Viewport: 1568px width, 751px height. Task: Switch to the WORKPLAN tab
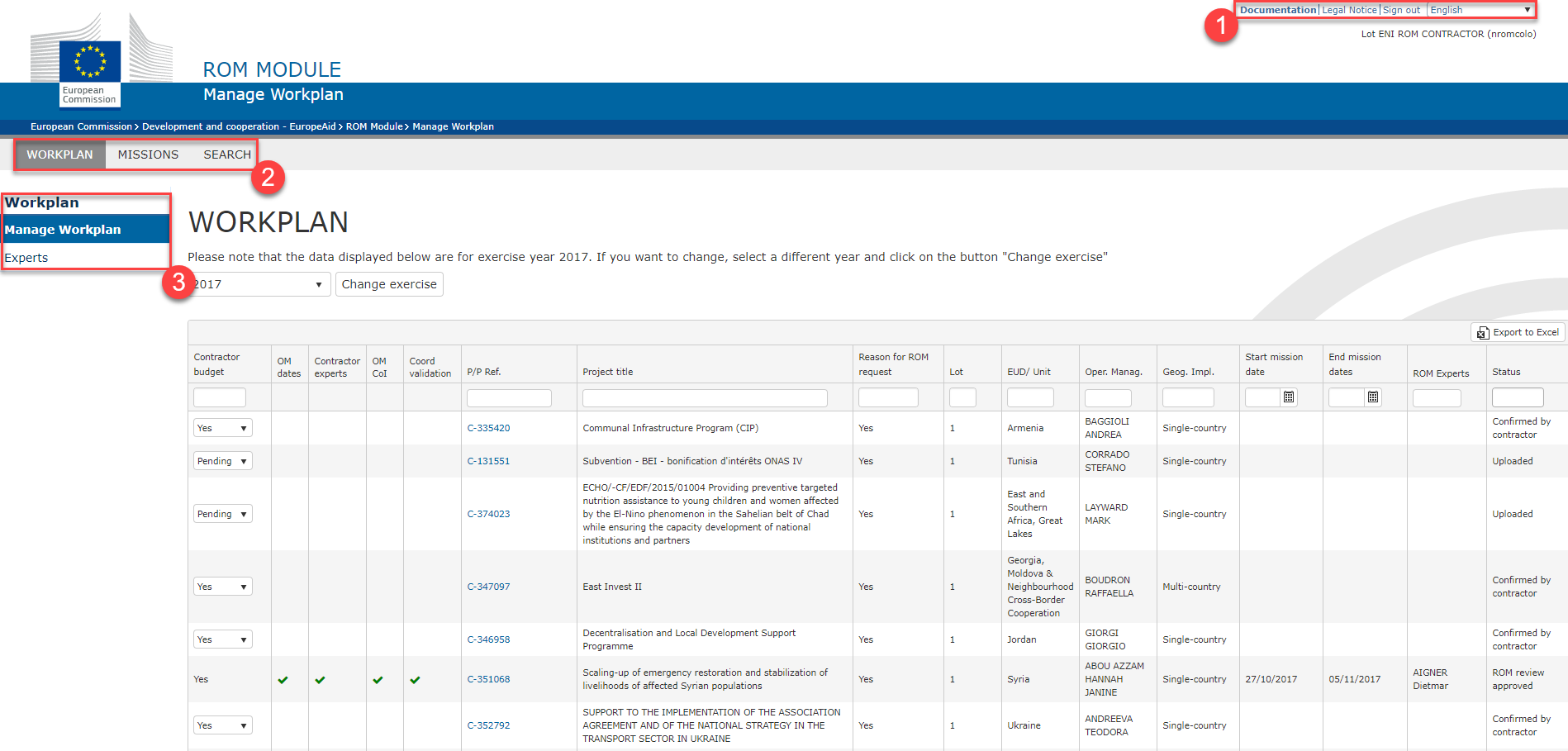point(59,154)
